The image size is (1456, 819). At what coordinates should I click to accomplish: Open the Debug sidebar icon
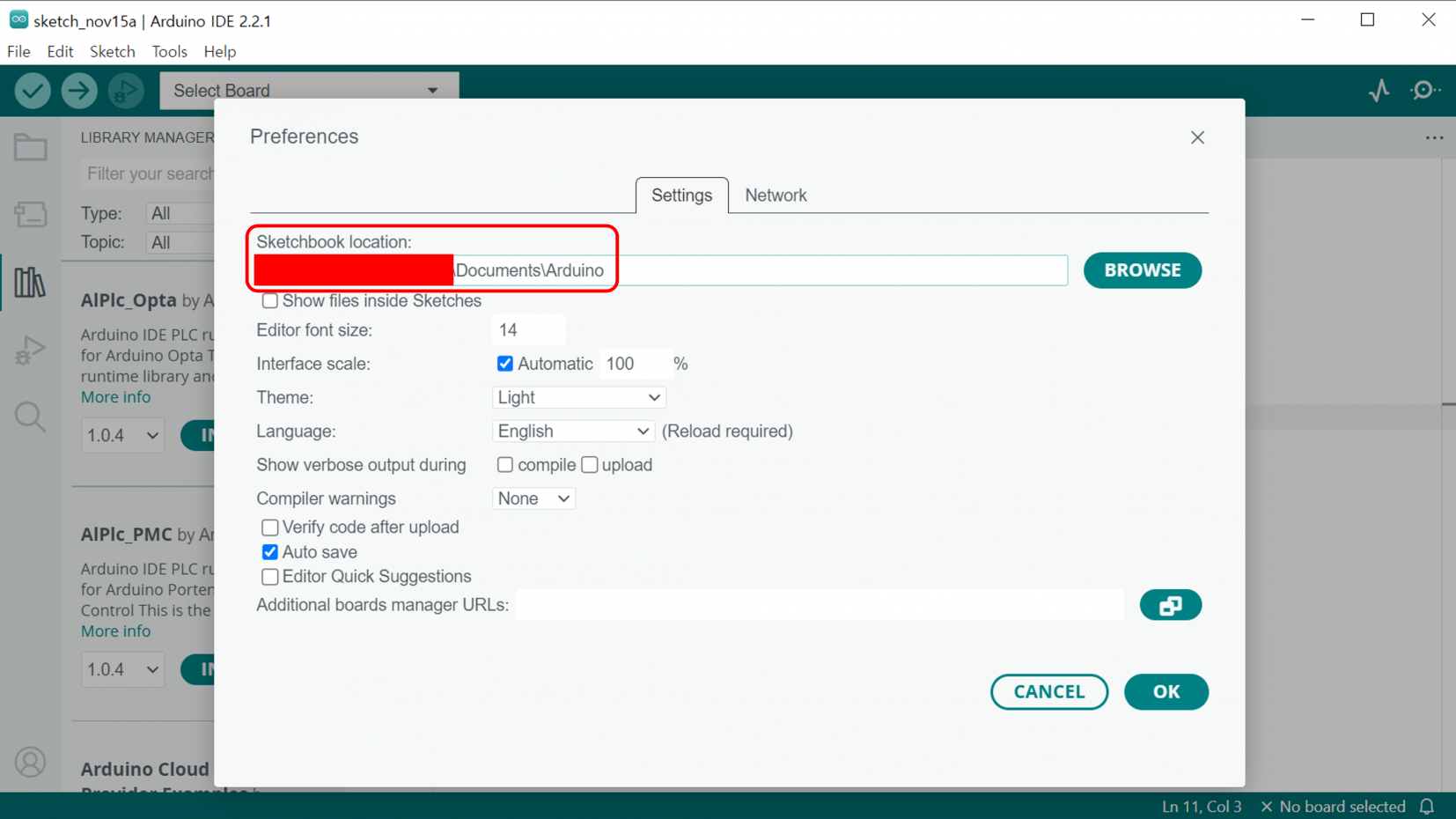coord(30,350)
